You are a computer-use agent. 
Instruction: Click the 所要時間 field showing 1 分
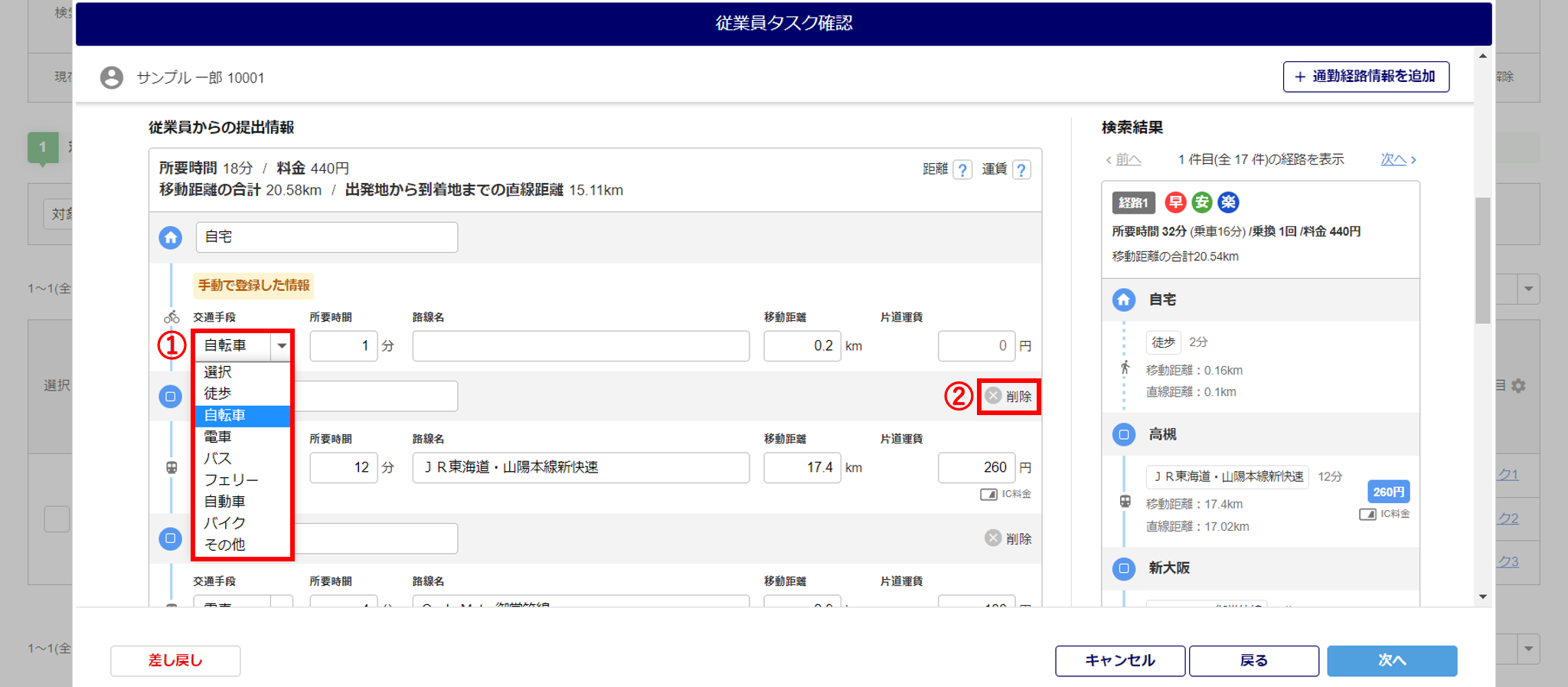pos(343,346)
